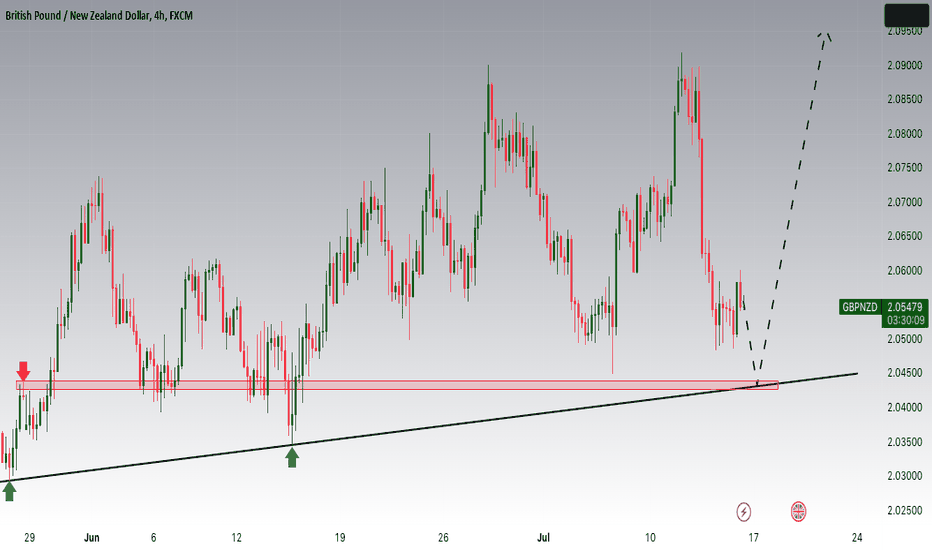This screenshot has width=932, height=550.
Task: Click the 2.02500 price axis label
Action: [x=905, y=510]
